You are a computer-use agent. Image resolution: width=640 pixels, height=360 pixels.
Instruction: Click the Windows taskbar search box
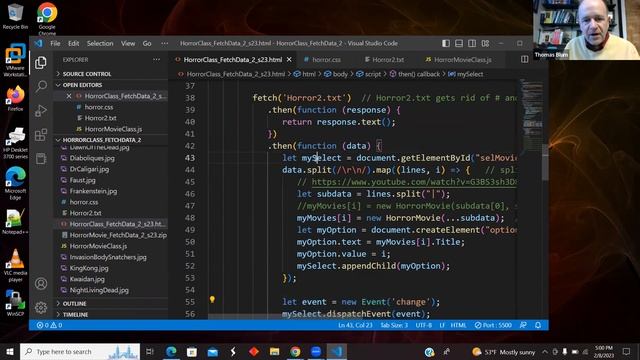80,351
